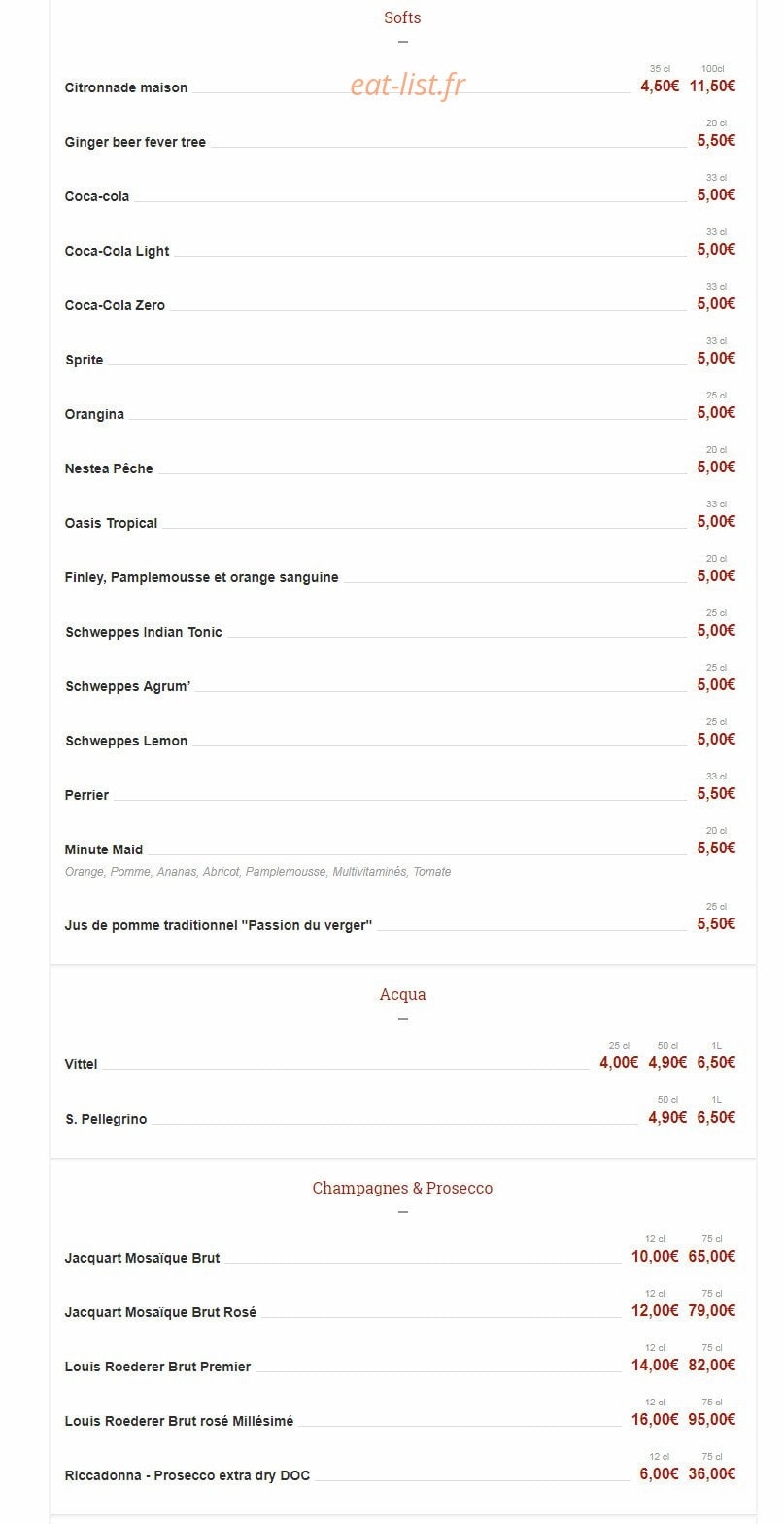
Task: Select Finley, Pamplemousse et orange sanguine
Action: (202, 577)
